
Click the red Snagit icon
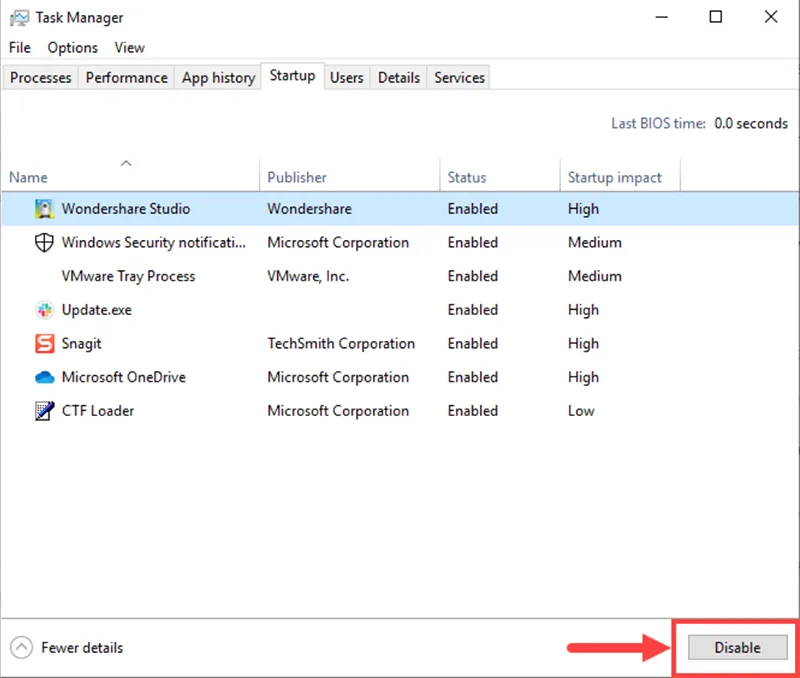coord(44,343)
